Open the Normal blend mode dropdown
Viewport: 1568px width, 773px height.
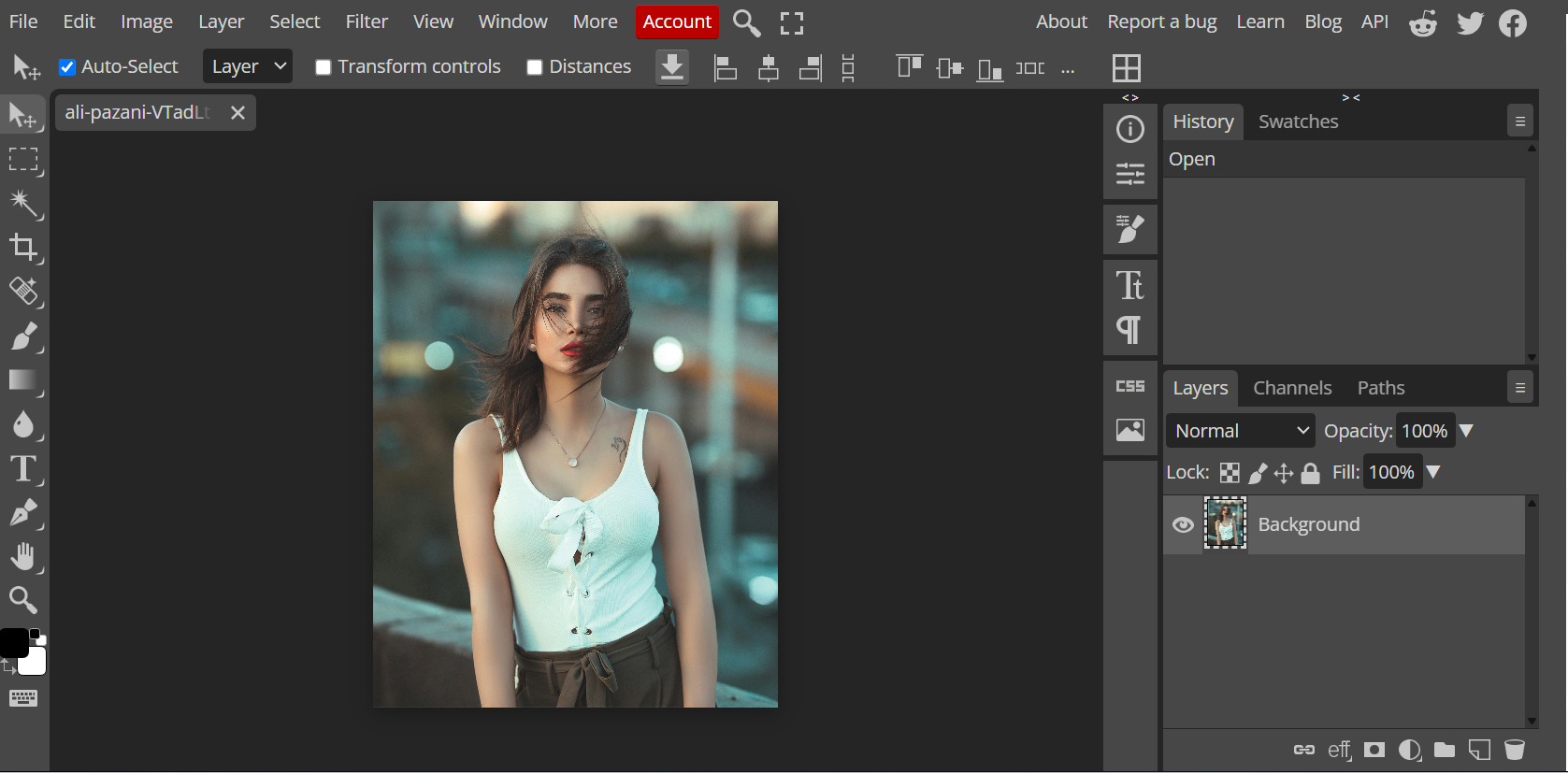click(x=1240, y=431)
